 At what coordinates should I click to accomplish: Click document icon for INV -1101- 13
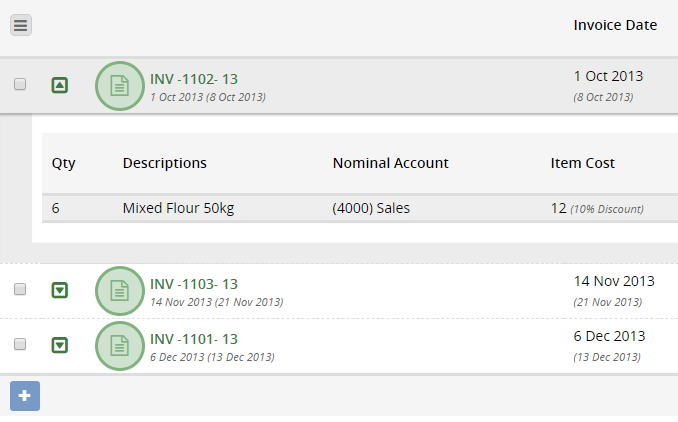(120, 345)
